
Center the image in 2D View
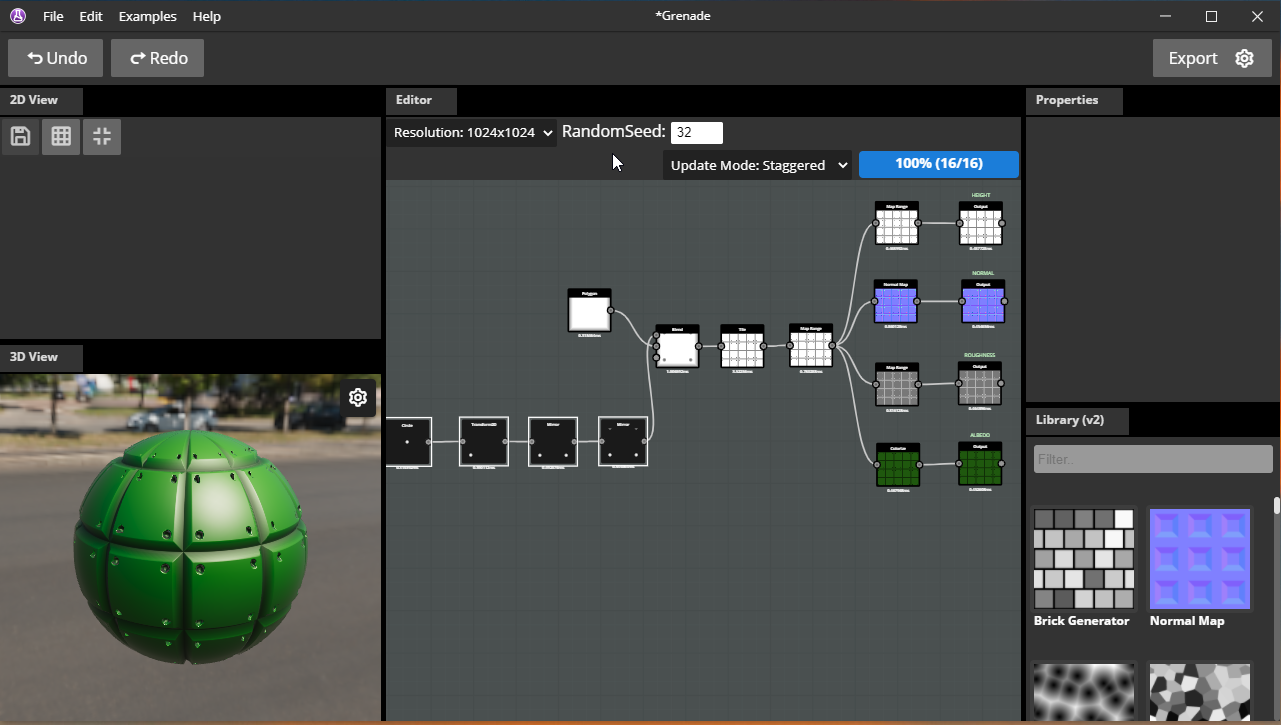pyautogui.click(x=102, y=137)
